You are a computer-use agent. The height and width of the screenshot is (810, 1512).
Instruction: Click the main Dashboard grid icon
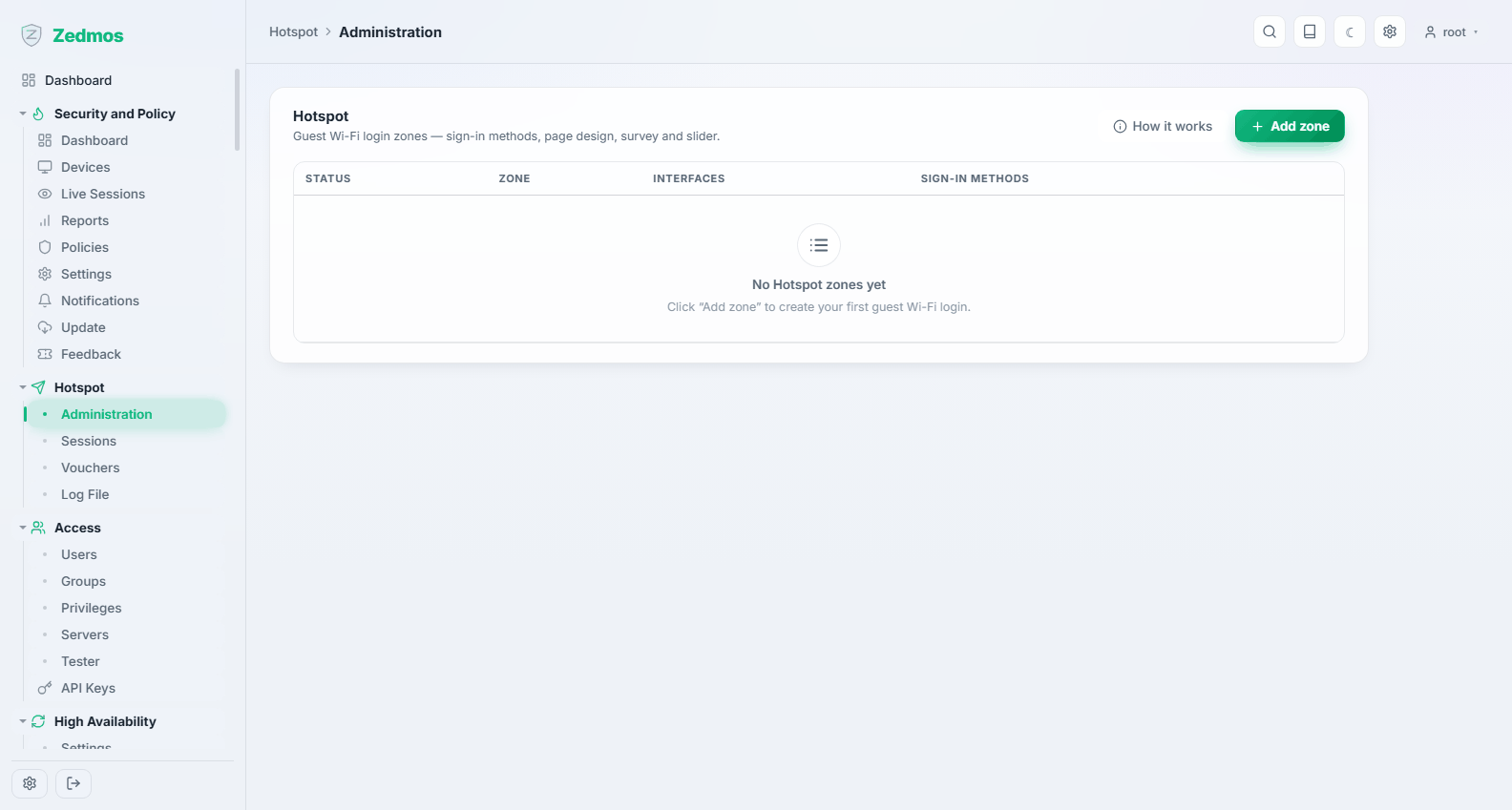click(29, 80)
